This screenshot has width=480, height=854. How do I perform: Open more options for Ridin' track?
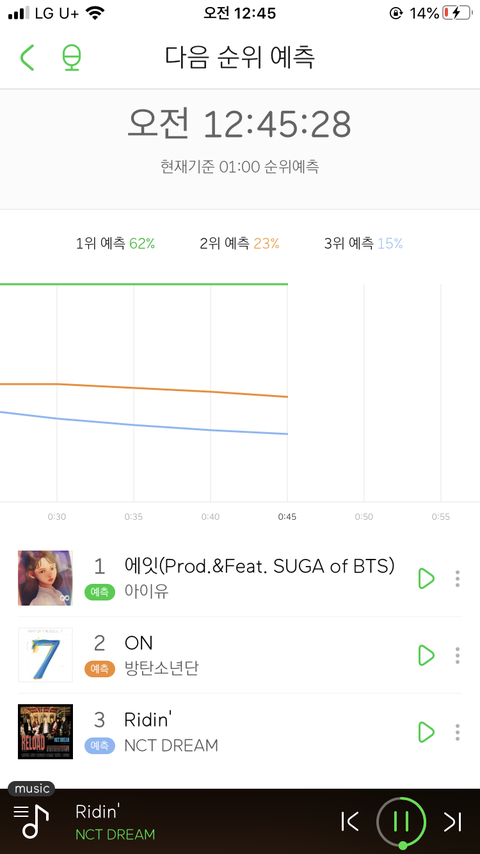click(458, 732)
